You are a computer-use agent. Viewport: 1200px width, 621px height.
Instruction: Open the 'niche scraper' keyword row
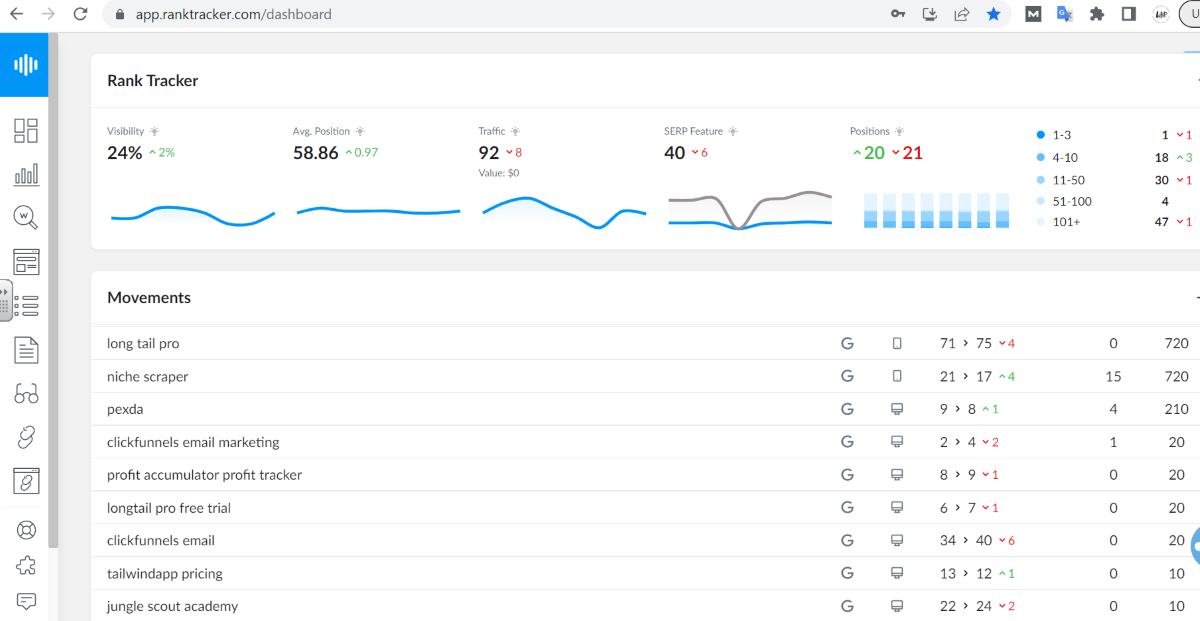[645, 376]
